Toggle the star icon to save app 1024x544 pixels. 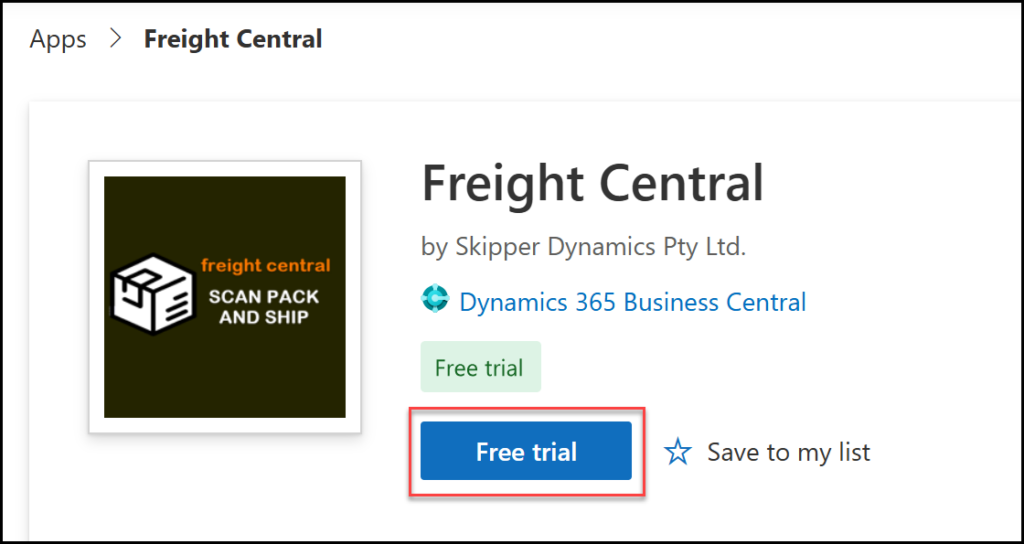[678, 452]
